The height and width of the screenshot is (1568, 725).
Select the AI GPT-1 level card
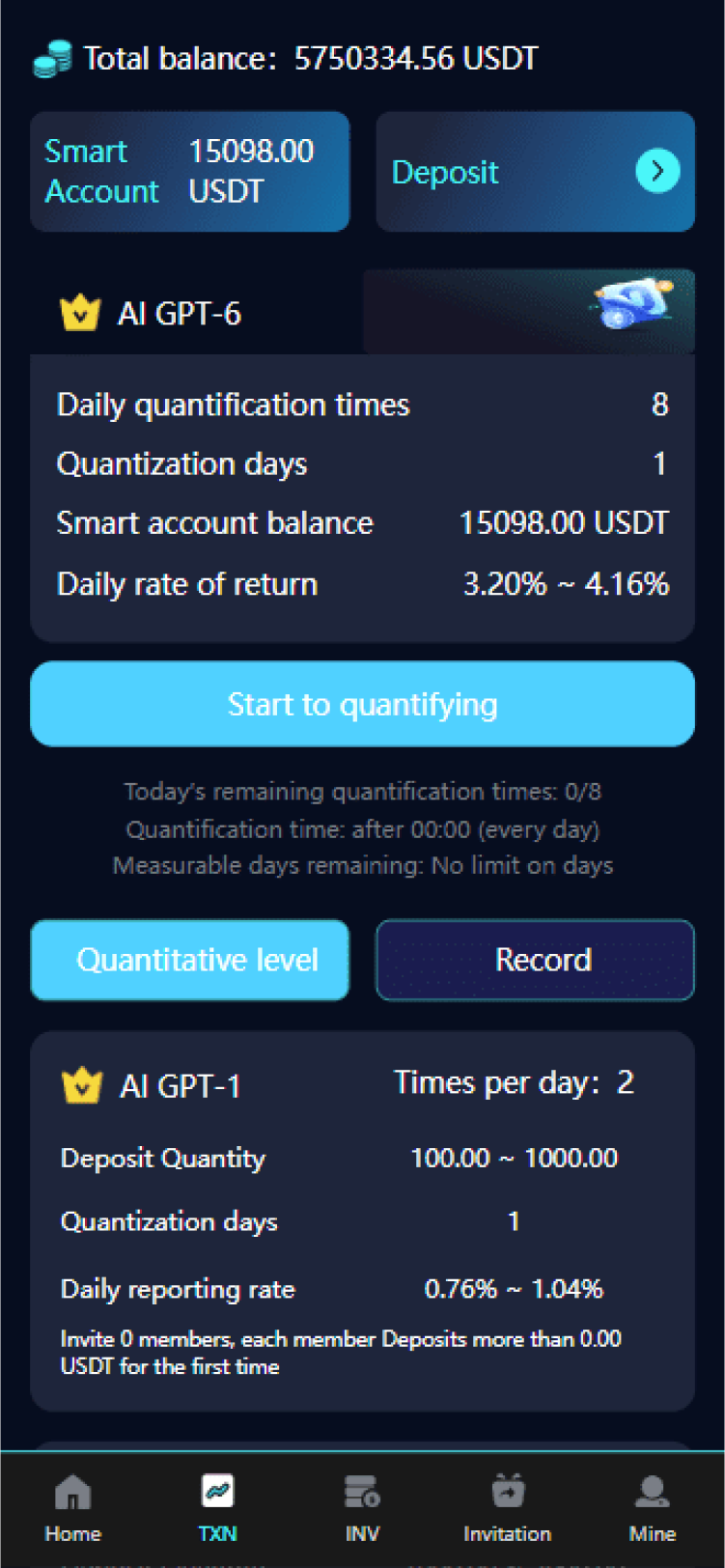(x=362, y=1221)
